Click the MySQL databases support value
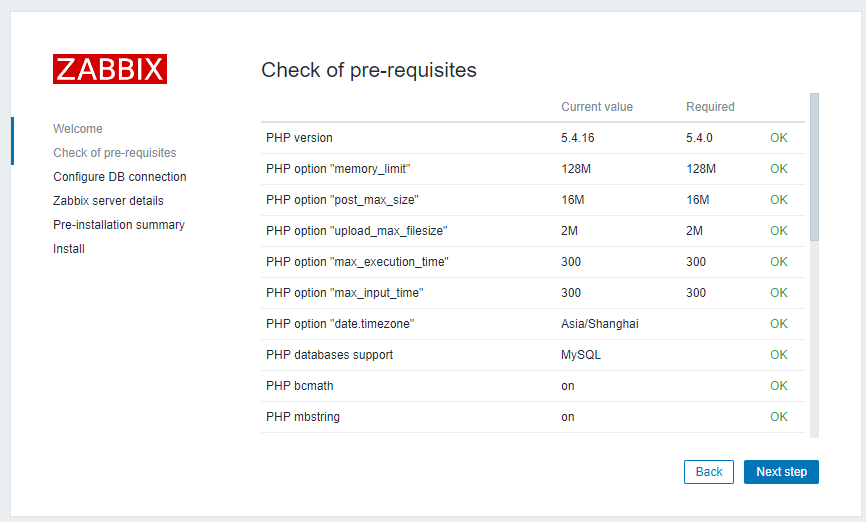866x522 pixels. (x=581, y=355)
